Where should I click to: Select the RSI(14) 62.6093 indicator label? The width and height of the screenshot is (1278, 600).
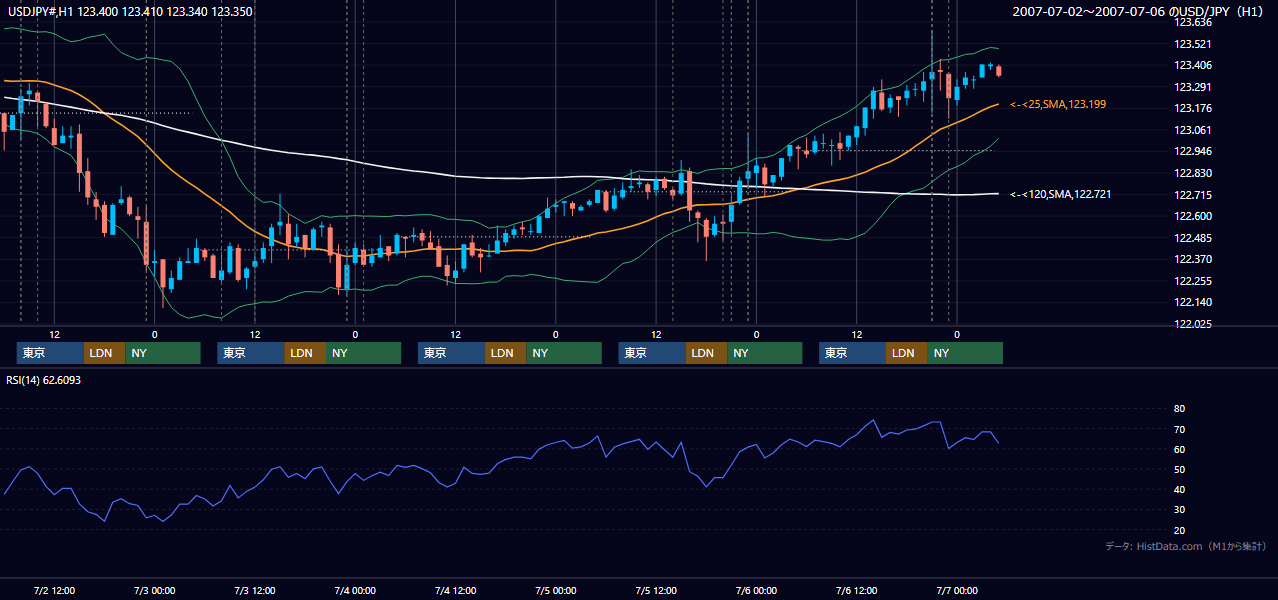pos(43,380)
